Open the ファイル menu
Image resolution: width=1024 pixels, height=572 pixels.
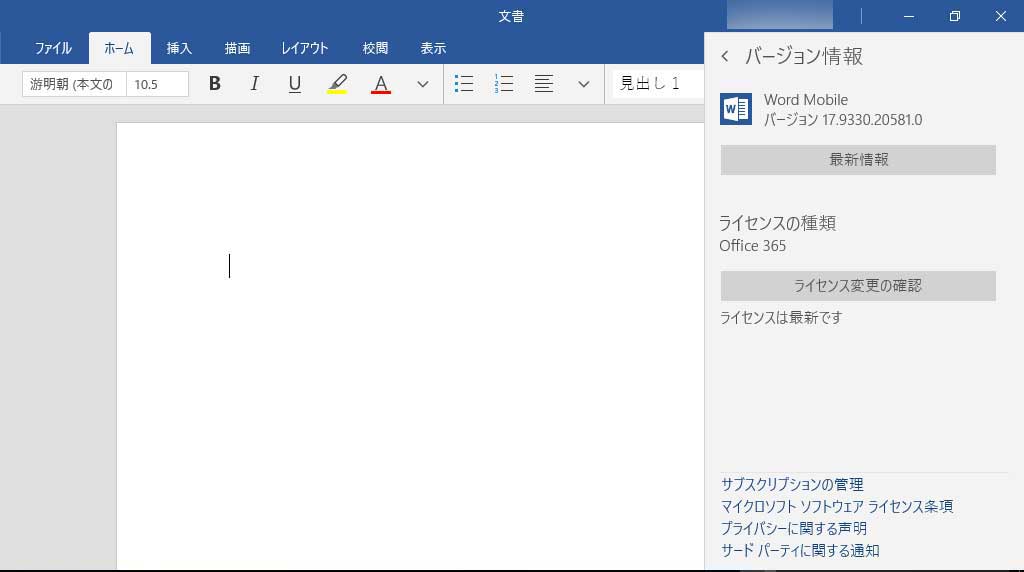click(x=53, y=48)
